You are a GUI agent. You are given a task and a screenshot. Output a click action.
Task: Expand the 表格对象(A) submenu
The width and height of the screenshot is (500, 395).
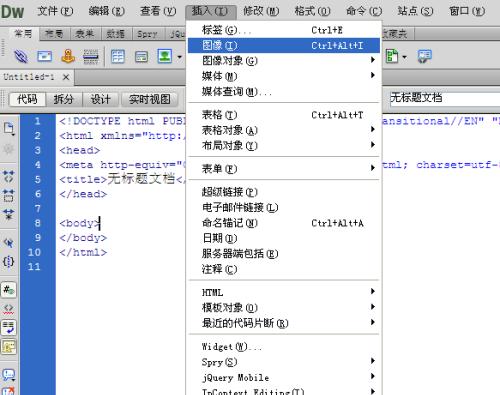coord(284,130)
